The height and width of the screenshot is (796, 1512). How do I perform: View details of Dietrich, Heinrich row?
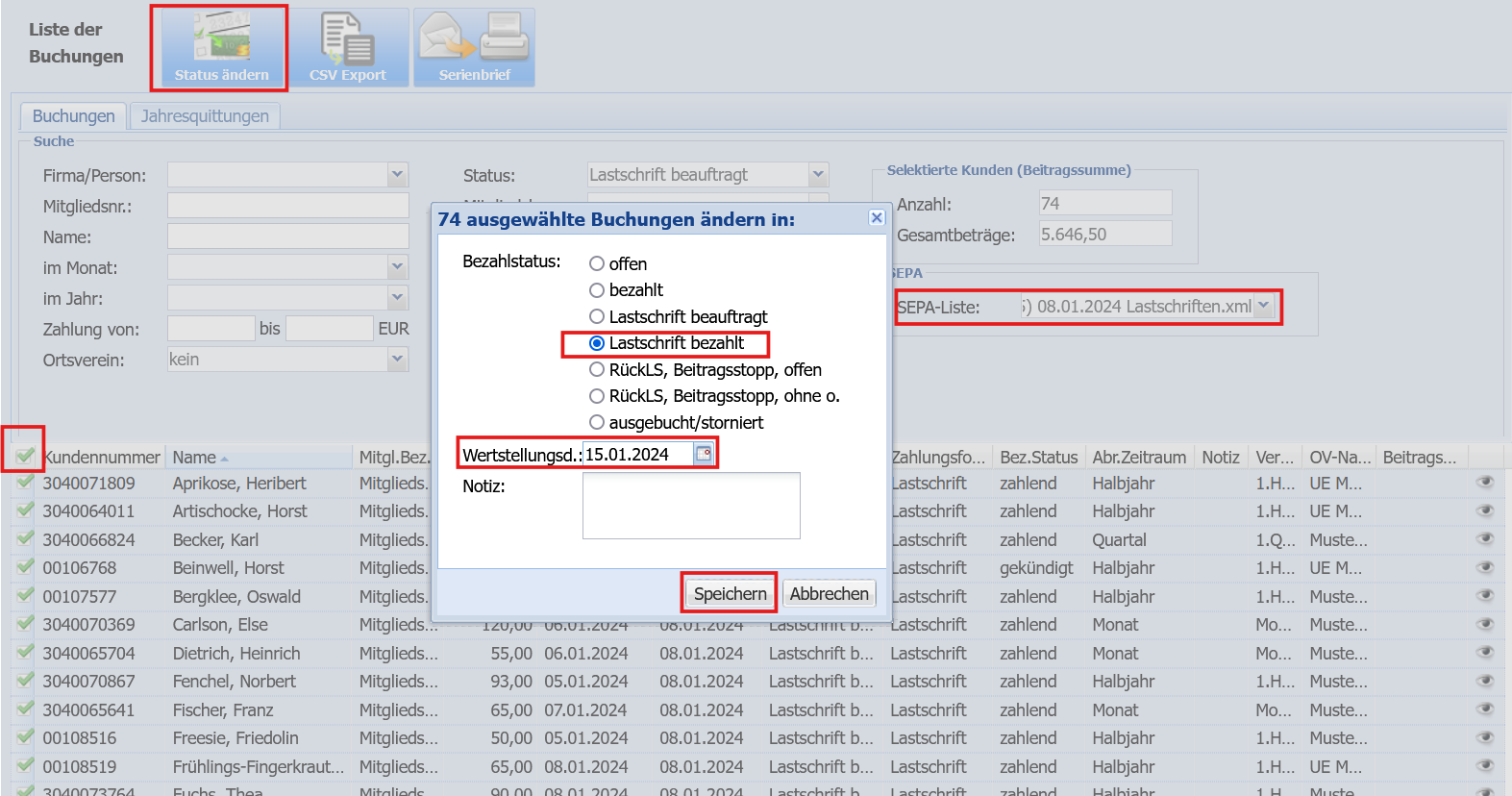click(x=1485, y=653)
